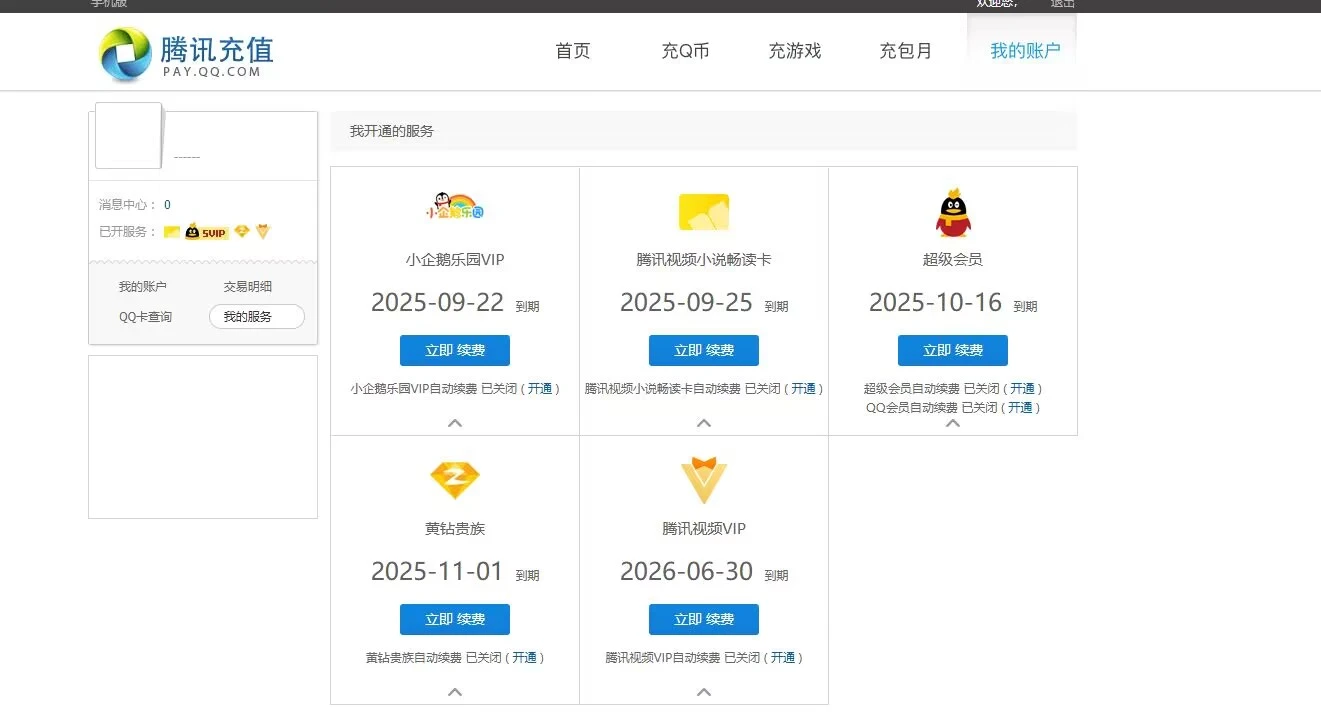
Task: Click the orange V badge beside 已开服务
Action: point(263,232)
